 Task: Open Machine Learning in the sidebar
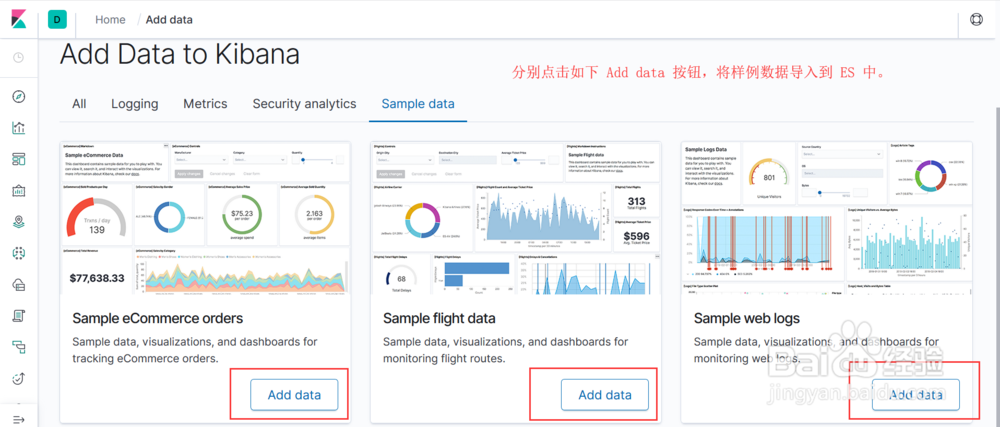point(19,253)
